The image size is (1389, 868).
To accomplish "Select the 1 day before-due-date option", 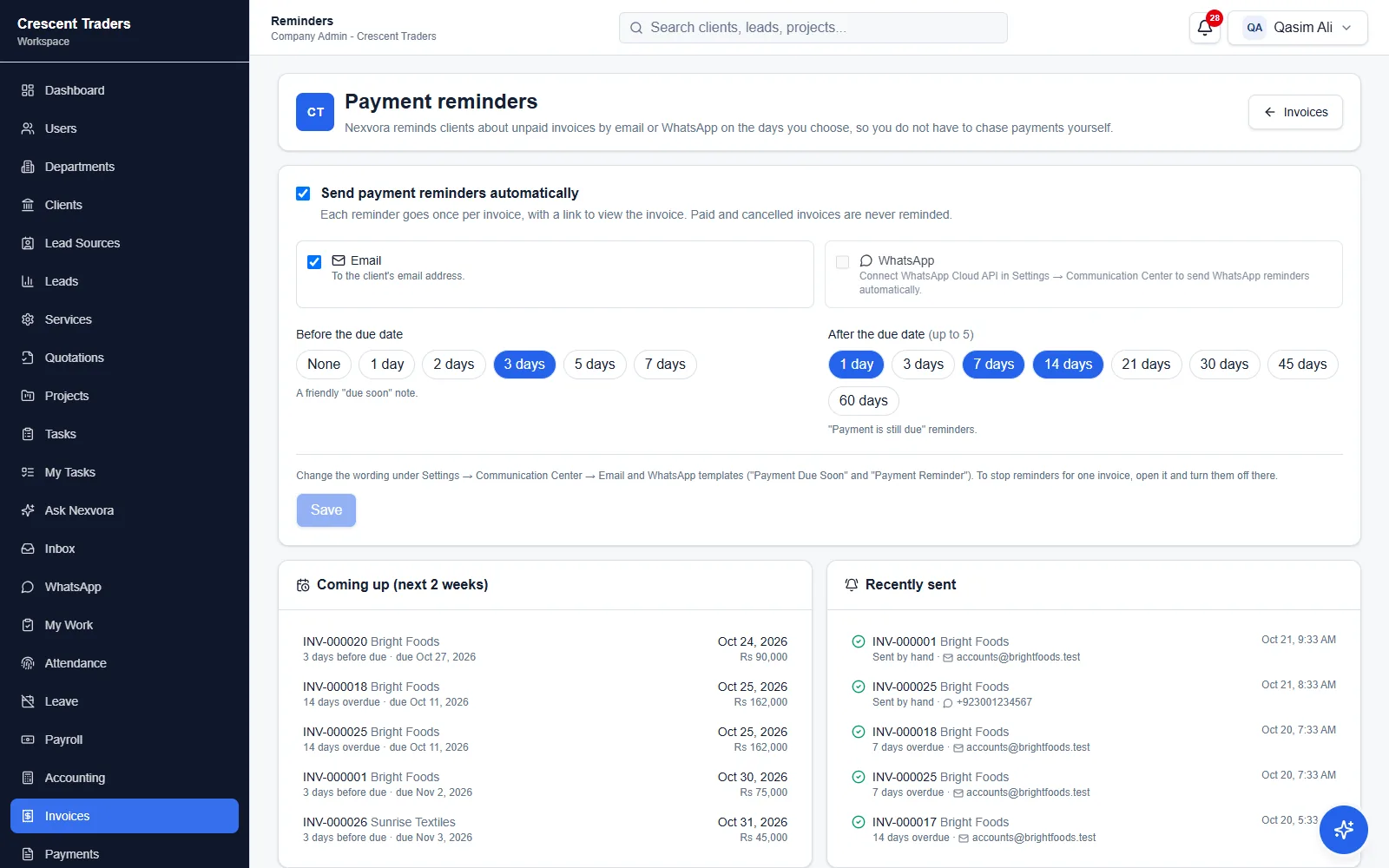I will [x=387, y=365].
